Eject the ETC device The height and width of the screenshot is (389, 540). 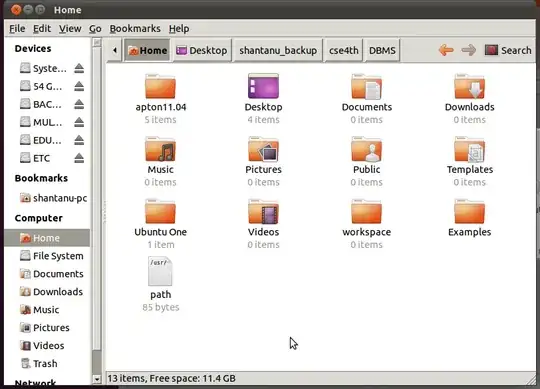point(79,158)
